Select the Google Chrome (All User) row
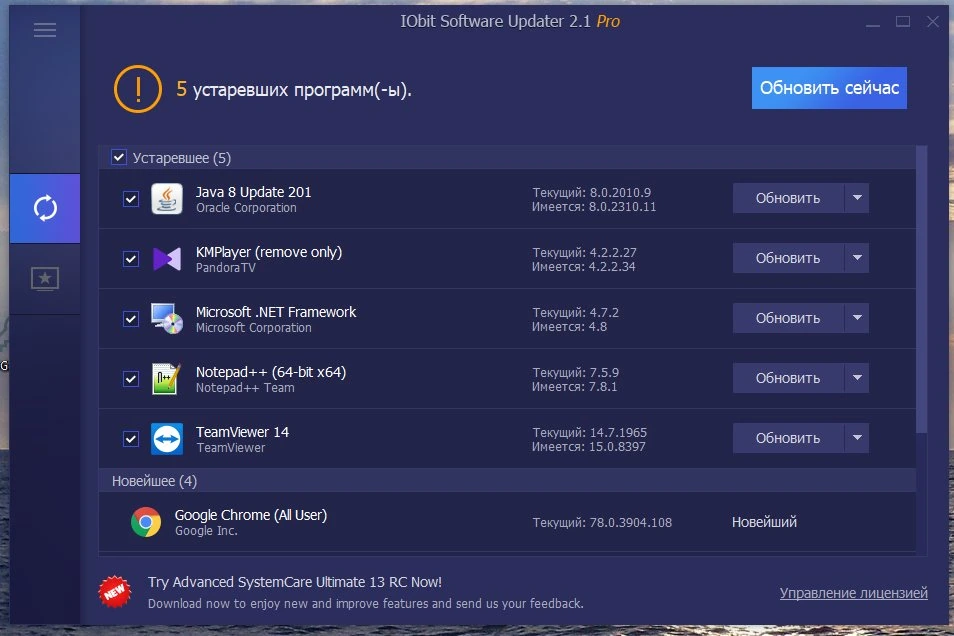The width and height of the screenshot is (954, 636). click(x=507, y=522)
